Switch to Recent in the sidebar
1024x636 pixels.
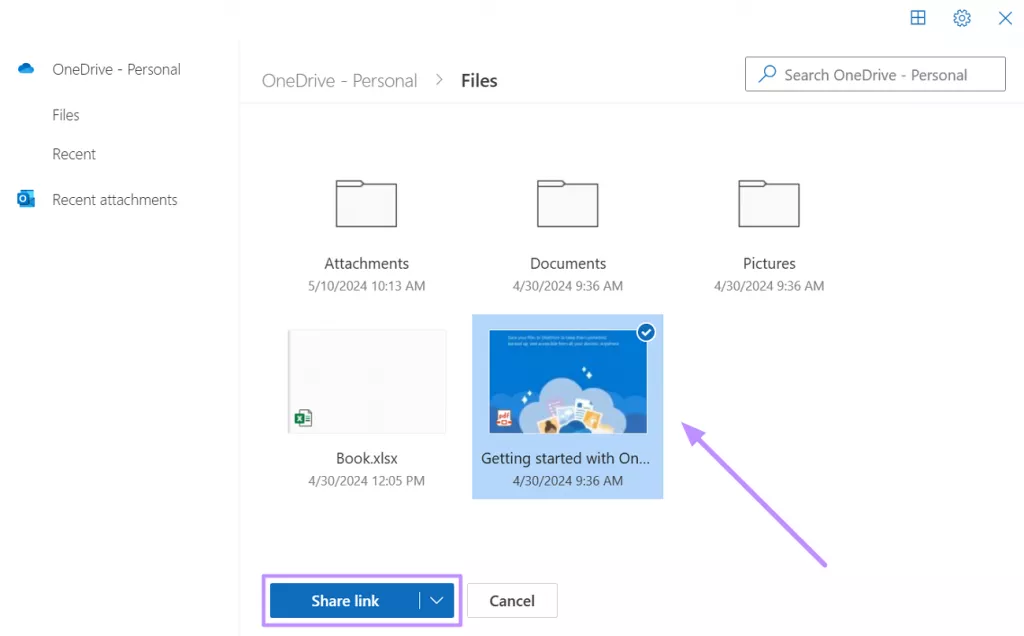coord(73,154)
